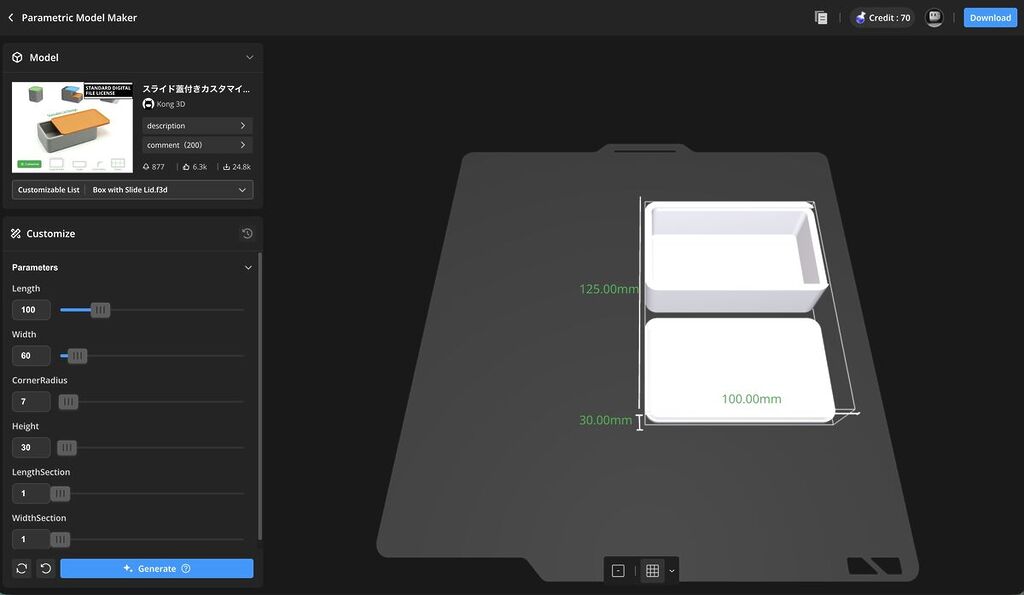The height and width of the screenshot is (595, 1024).
Task: Click the CornerRadius value input field
Action: coord(30,402)
